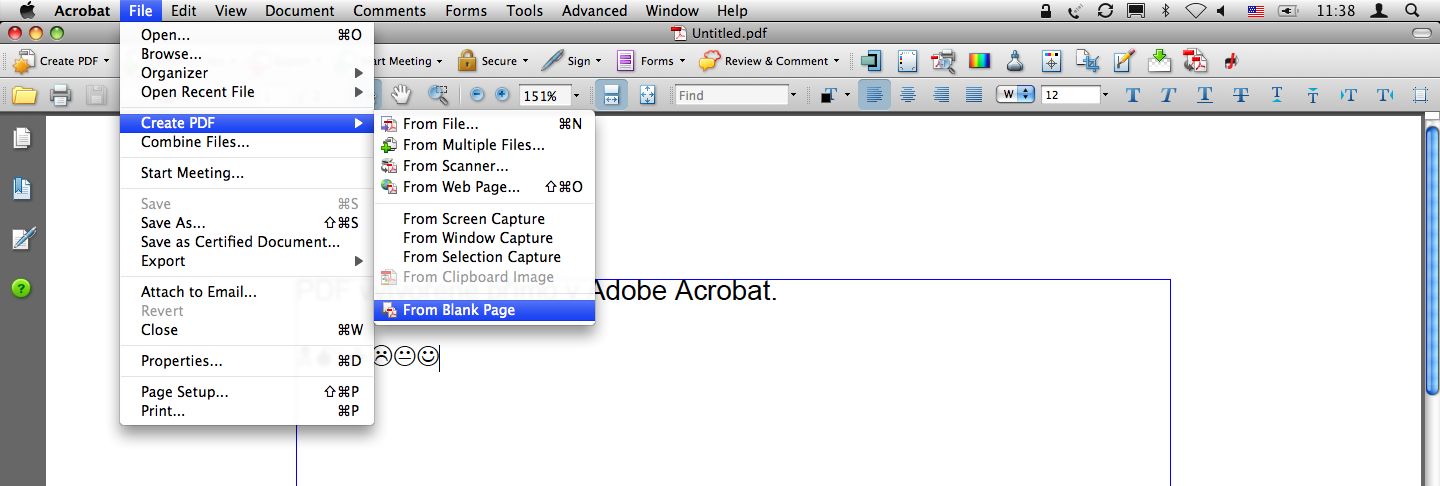This screenshot has height=486, width=1440.
Task: Select Attach to Email... menu item
Action: click(x=247, y=292)
